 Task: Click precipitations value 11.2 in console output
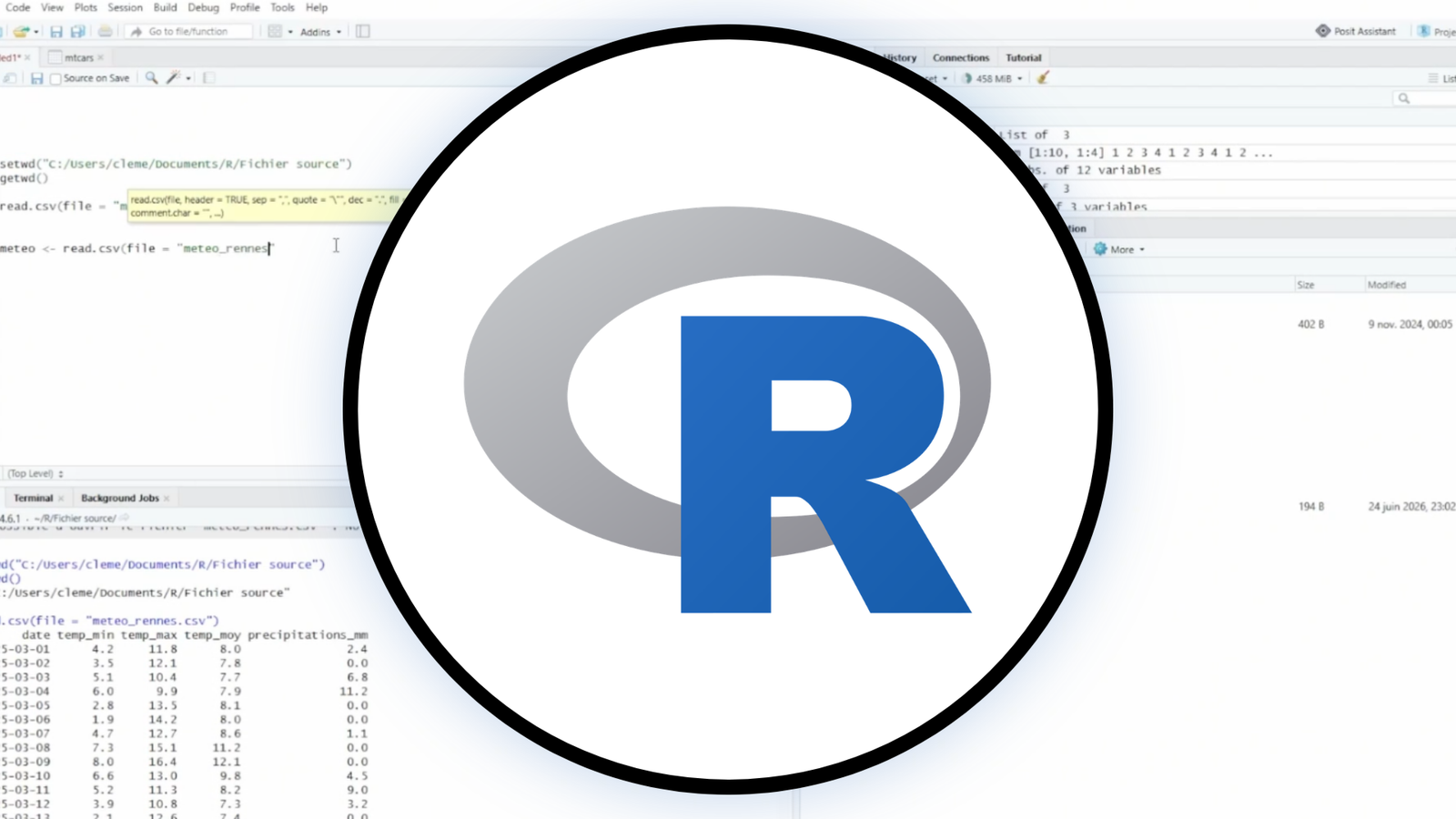pyautogui.click(x=353, y=692)
